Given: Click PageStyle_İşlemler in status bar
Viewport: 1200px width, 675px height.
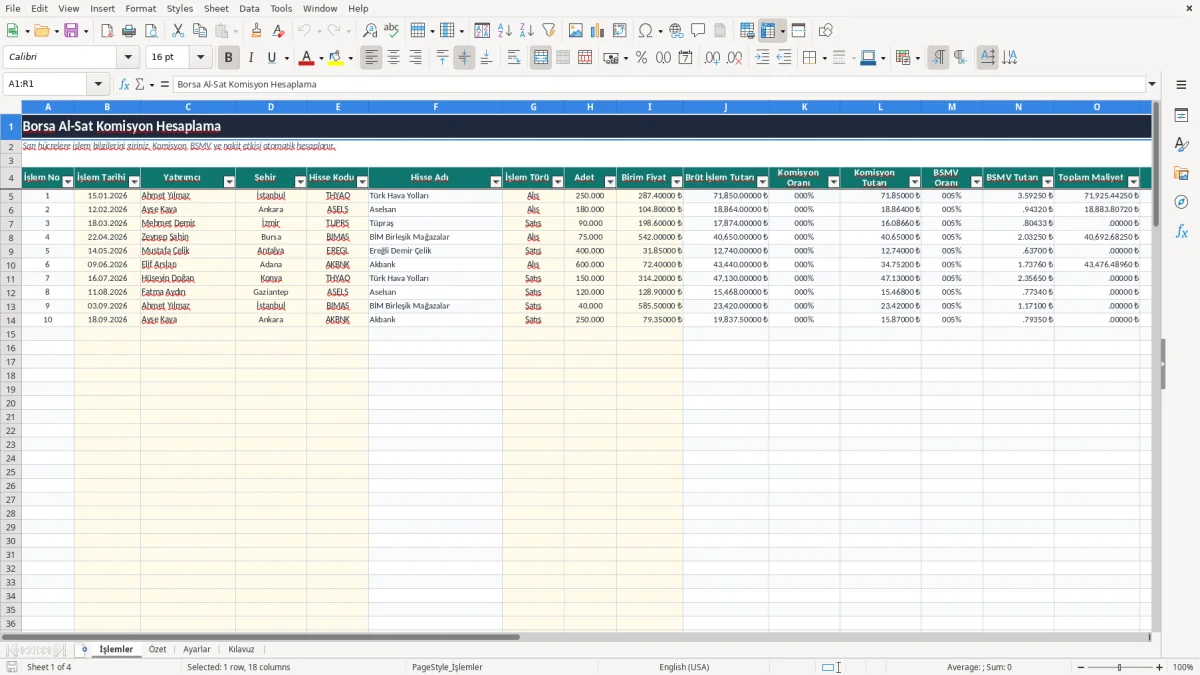Looking at the screenshot, I should pos(447,667).
